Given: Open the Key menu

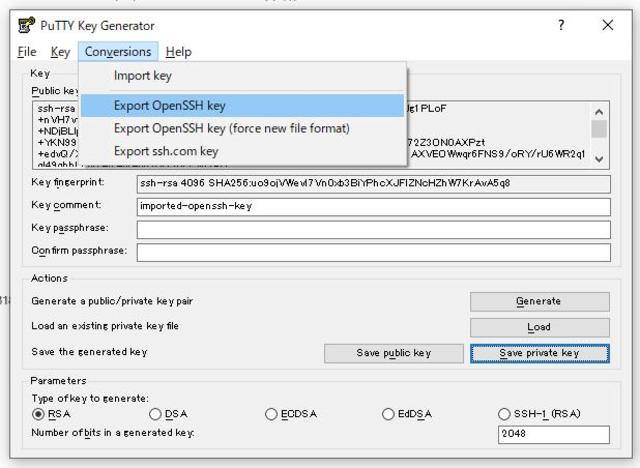Looking at the screenshot, I should 60,52.
